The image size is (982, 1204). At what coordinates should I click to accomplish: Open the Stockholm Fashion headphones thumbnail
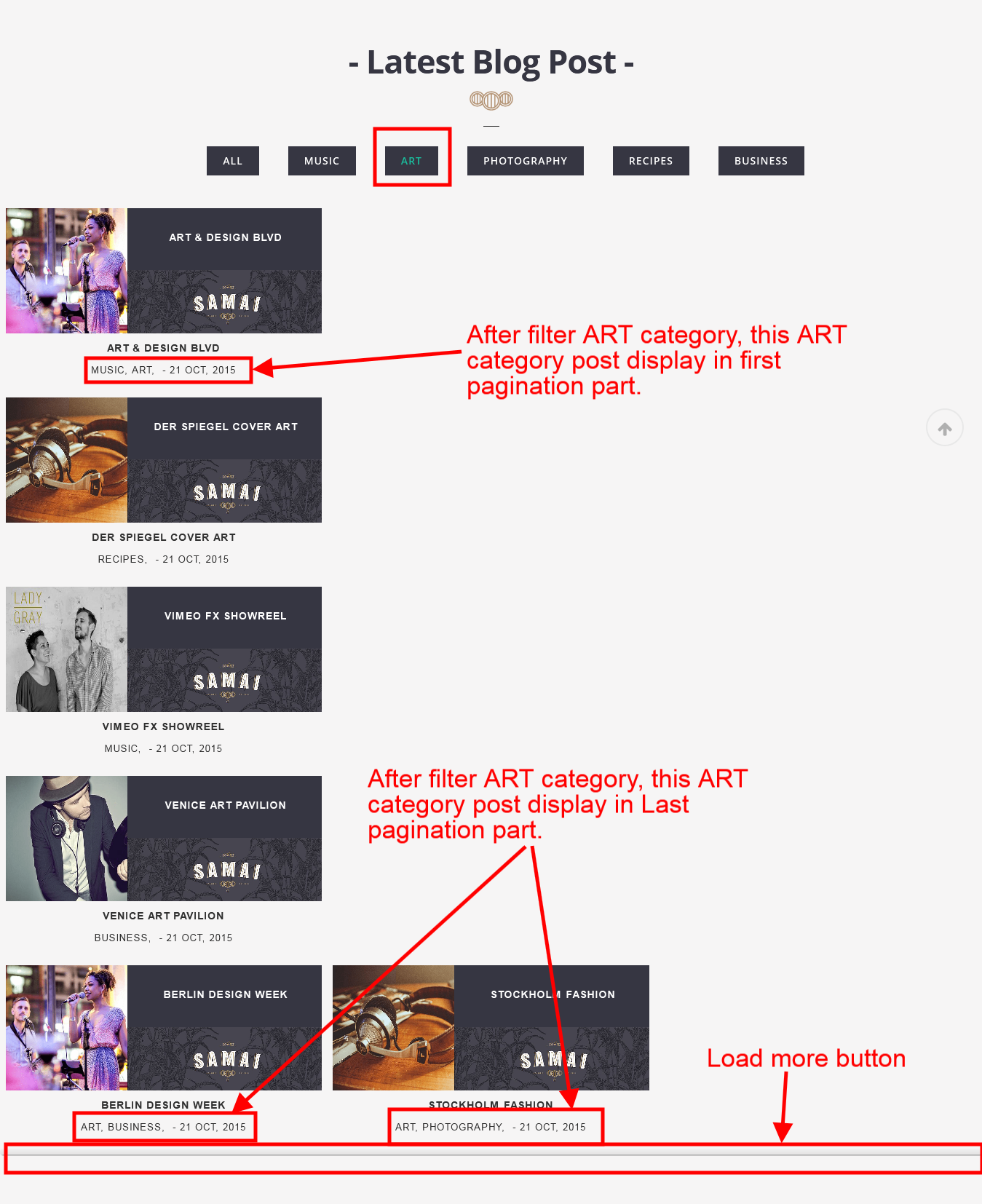pyautogui.click(x=393, y=1028)
